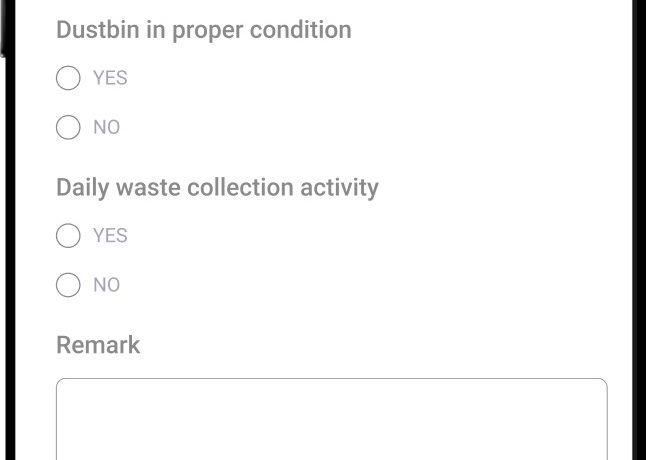This screenshot has width=650, height=460.
Task: Click the YES label under Dustbin condition
Action: click(110, 78)
